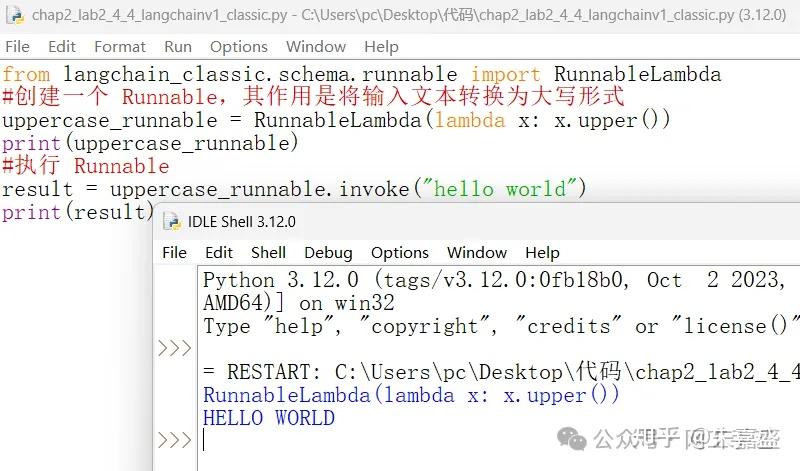800x471 pixels.
Task: Click the IDLE Shell 3.12.0 window title
Action: click(x=241, y=222)
